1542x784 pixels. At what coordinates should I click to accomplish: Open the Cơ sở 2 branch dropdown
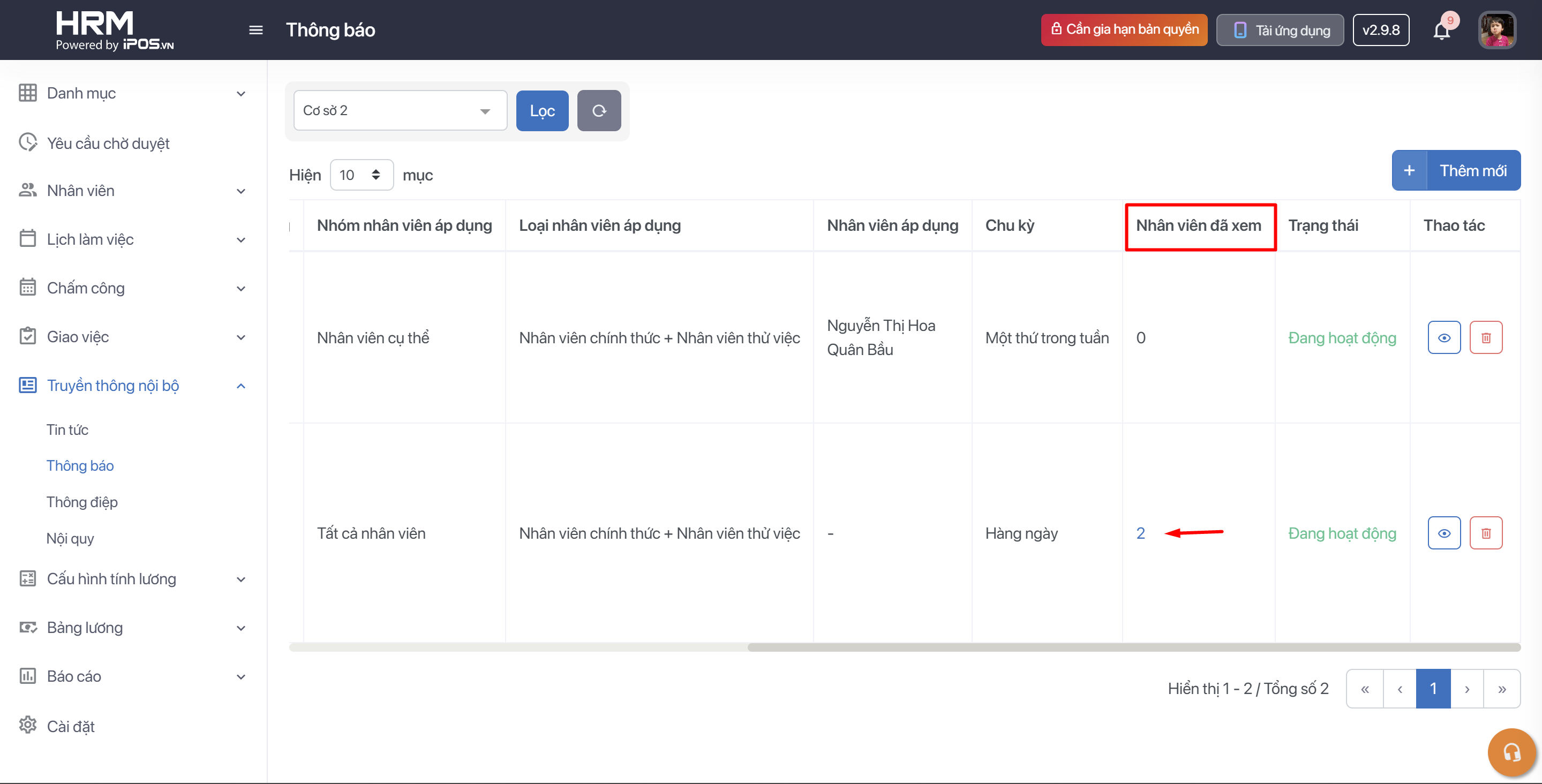[x=400, y=111]
